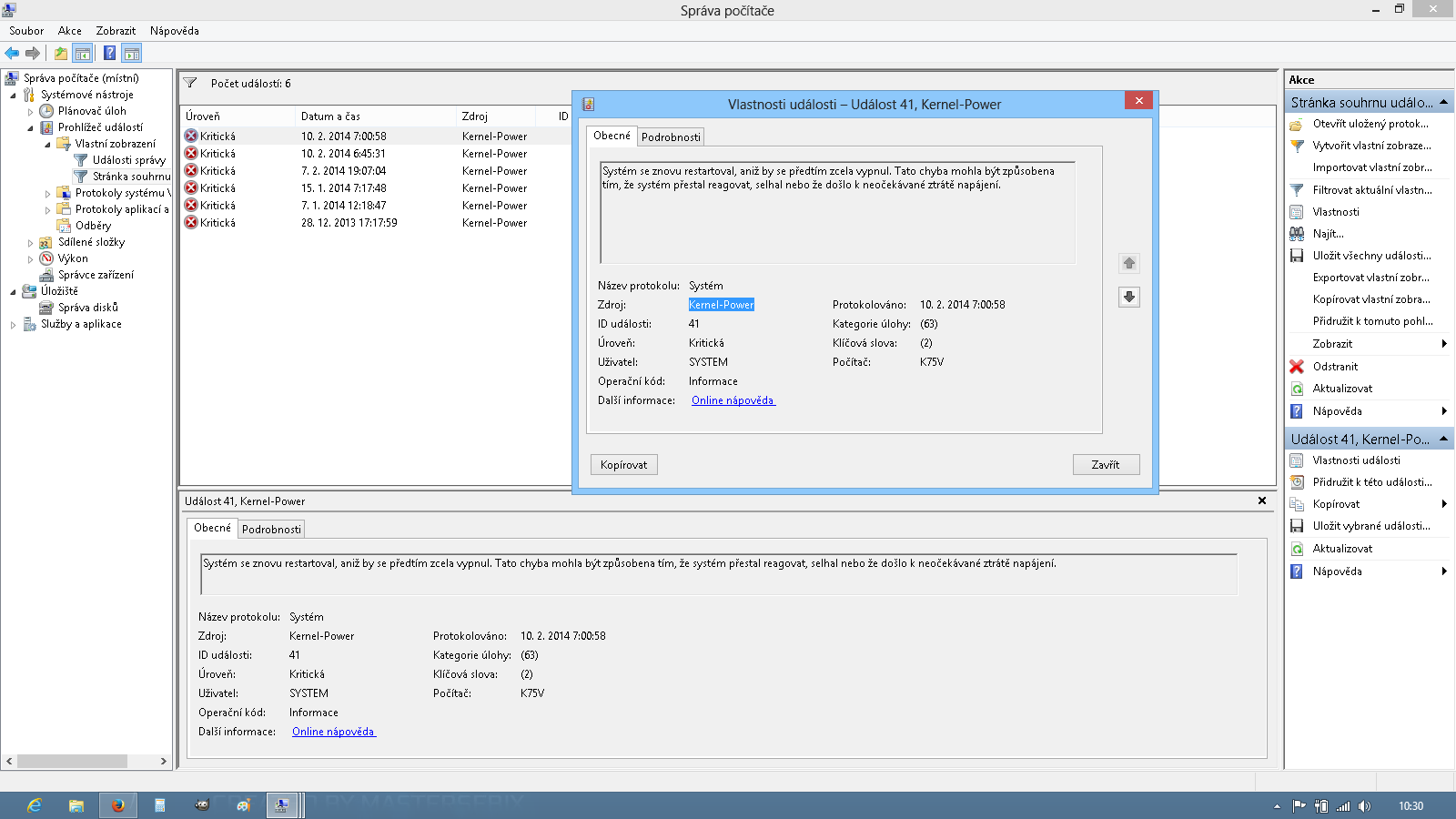Screen dimensions: 1456x819
Task: Click the Back arrow toolbar icon
Action: pyautogui.click(x=12, y=54)
